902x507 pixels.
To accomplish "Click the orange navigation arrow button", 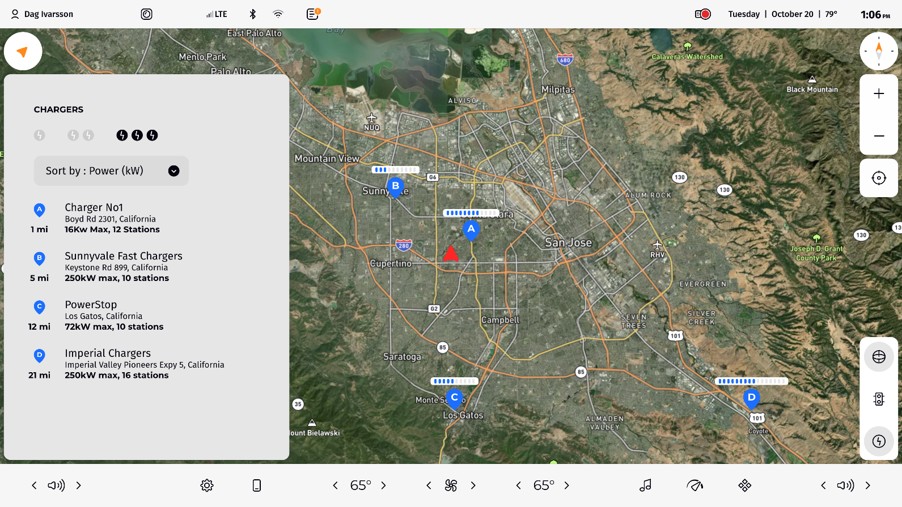I will click(22, 52).
